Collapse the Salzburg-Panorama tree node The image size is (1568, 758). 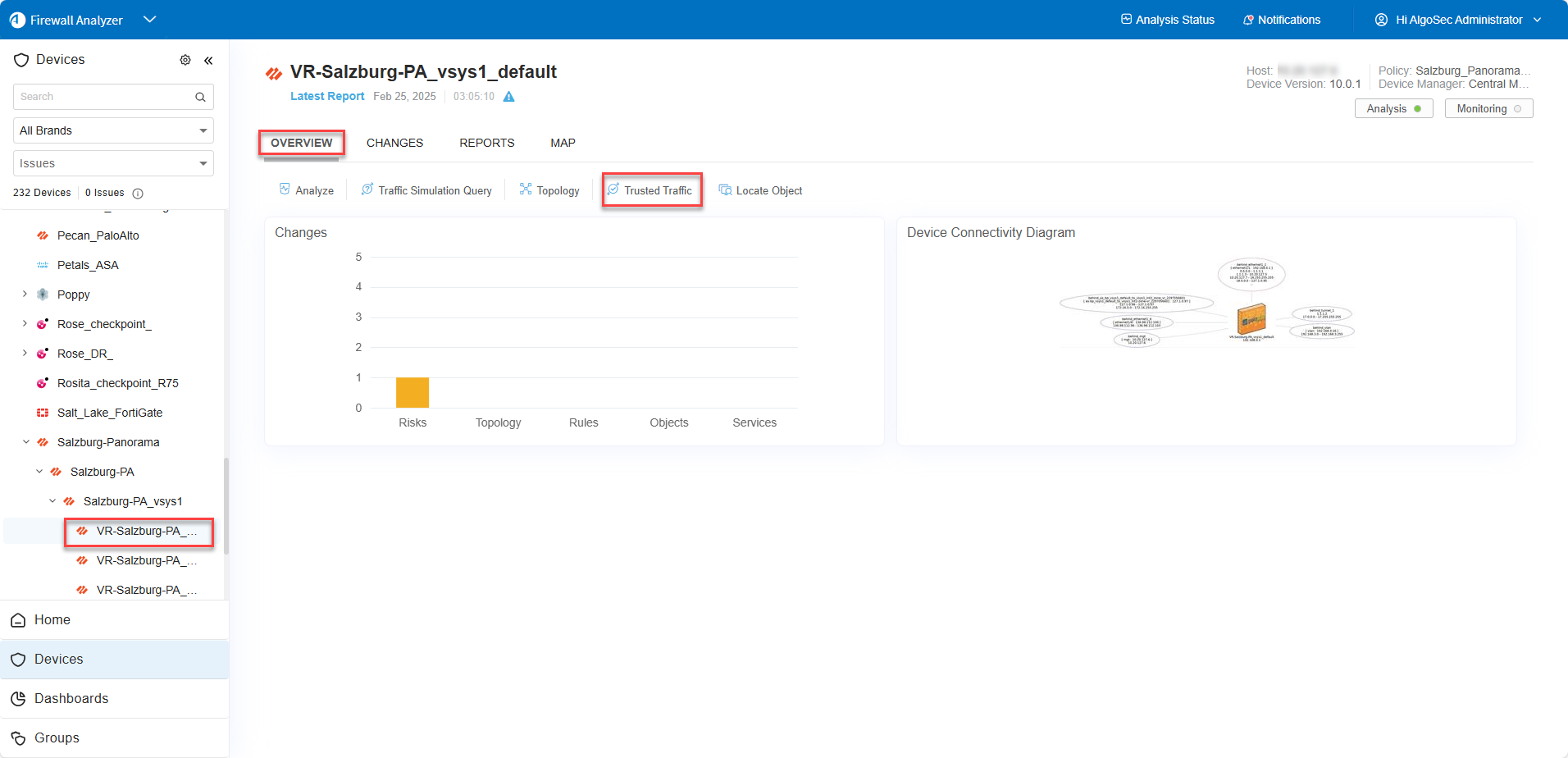(26, 442)
